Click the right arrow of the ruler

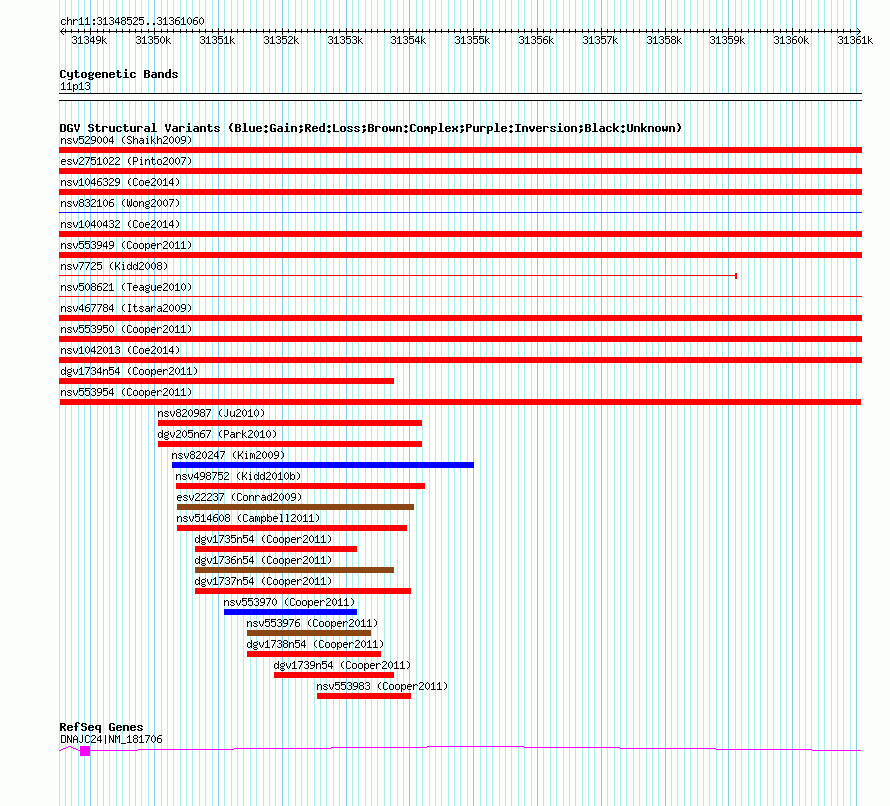(x=859, y=31)
